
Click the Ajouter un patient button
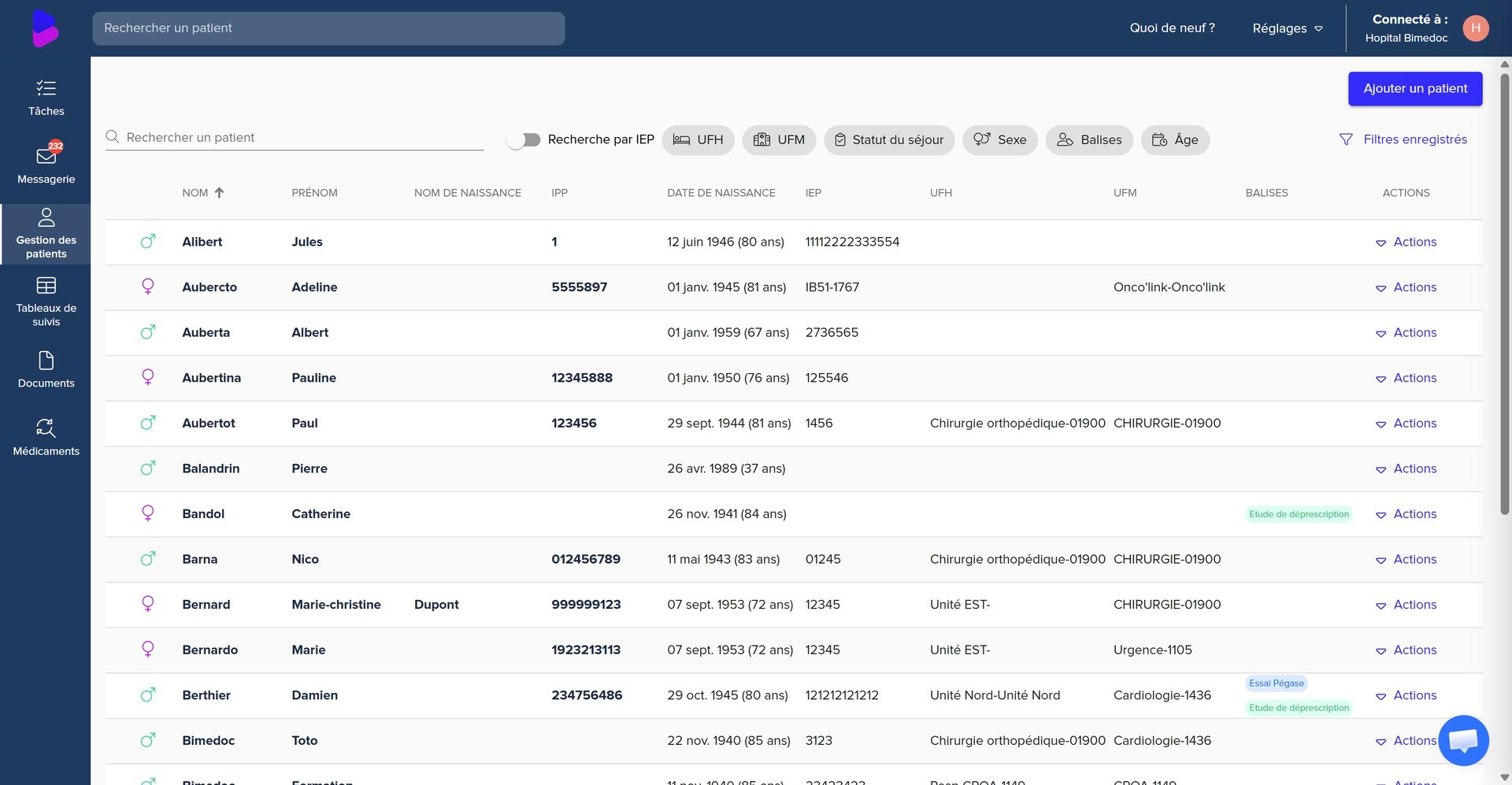pyautogui.click(x=1415, y=88)
